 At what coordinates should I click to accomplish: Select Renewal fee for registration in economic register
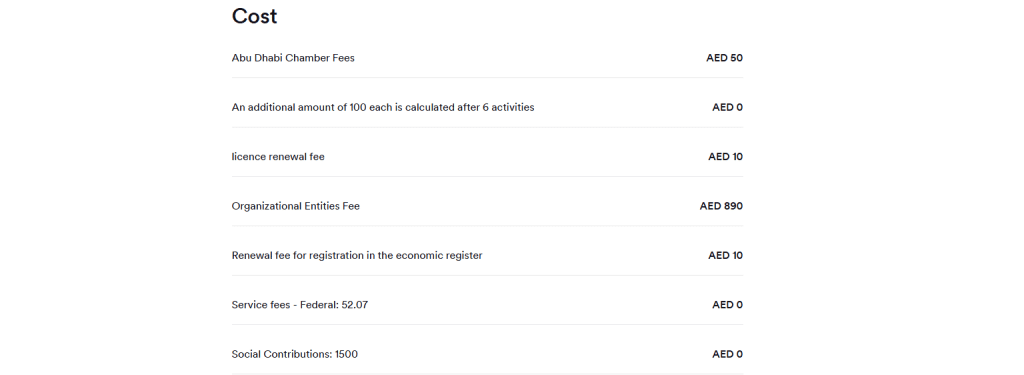(357, 255)
